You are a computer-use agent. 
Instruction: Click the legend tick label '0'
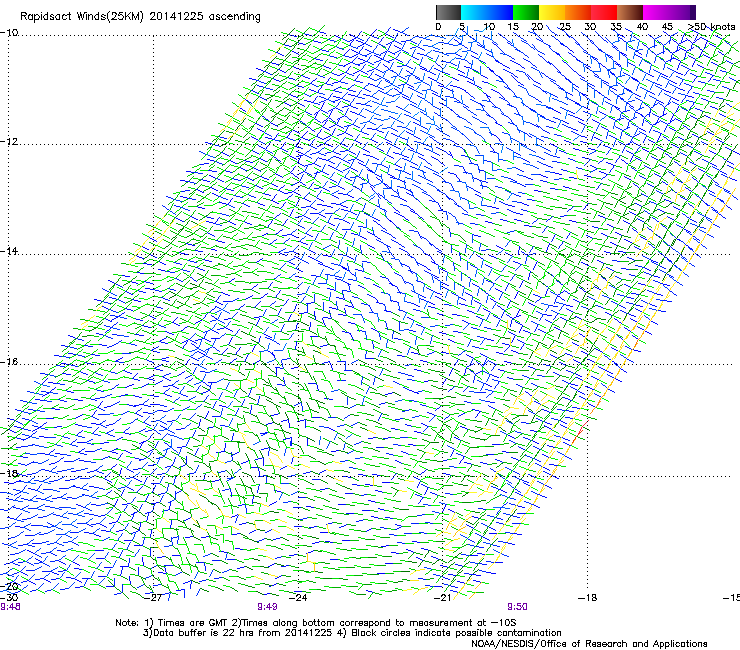(438, 27)
